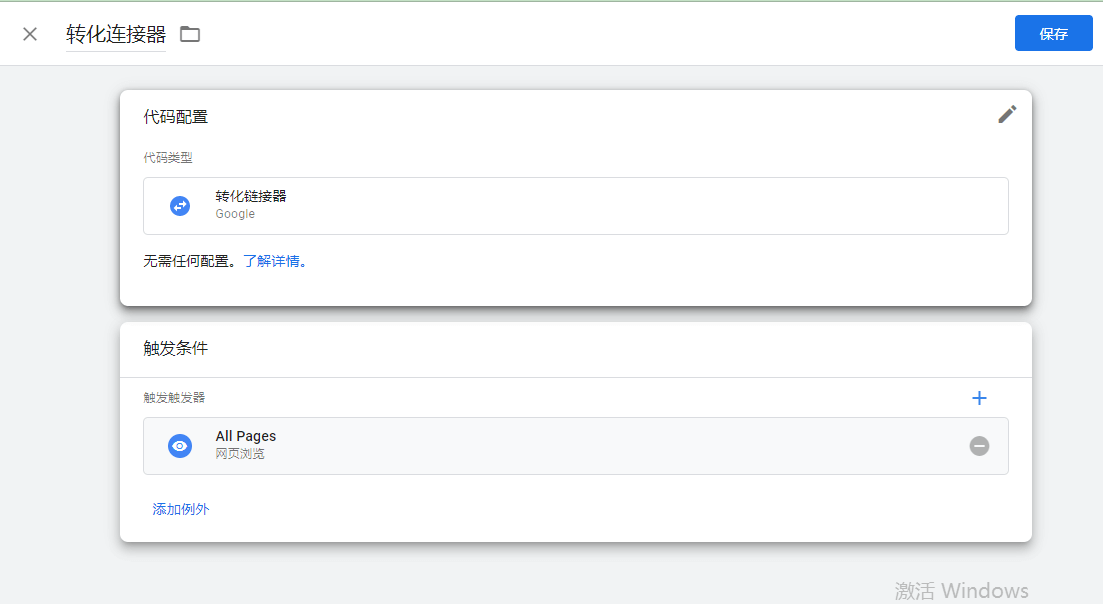Click the blue 转化链接器 arrows icon

point(180,206)
